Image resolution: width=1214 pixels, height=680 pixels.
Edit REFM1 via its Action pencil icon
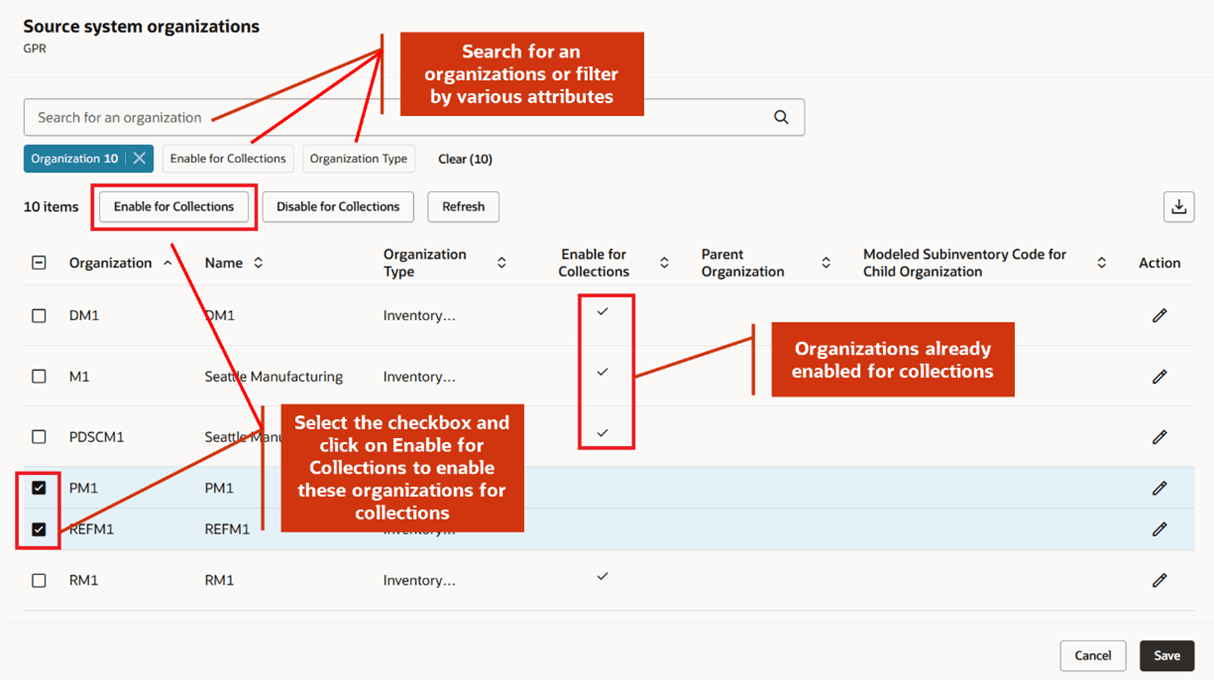click(x=1159, y=528)
